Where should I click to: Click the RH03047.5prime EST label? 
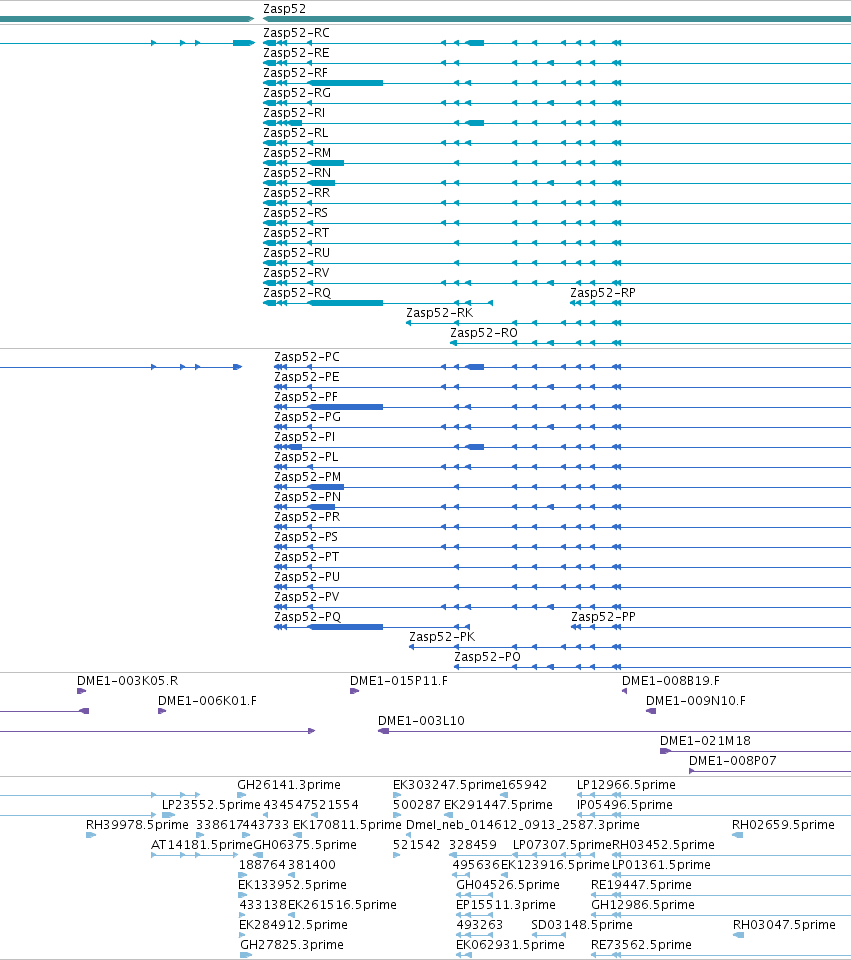pos(784,925)
